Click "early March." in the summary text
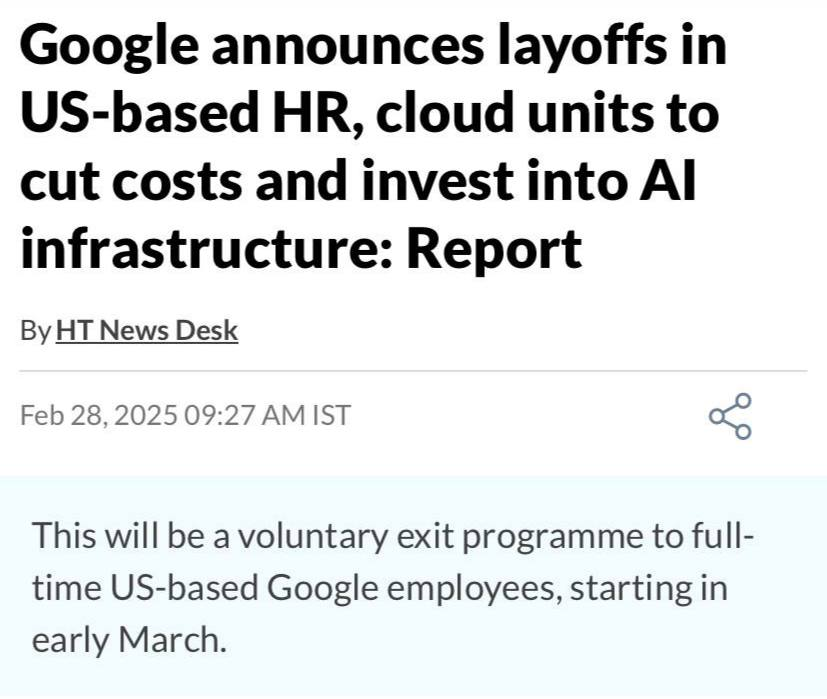This screenshot has height=699, width=827. click(130, 640)
